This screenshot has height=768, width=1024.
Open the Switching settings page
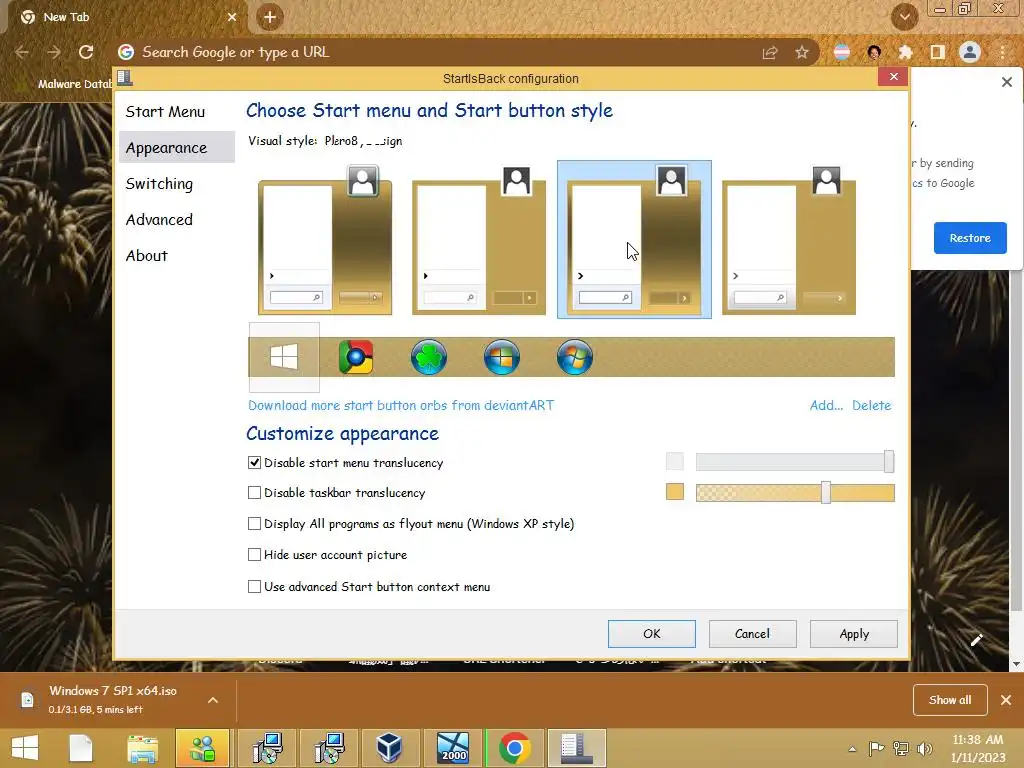pyautogui.click(x=159, y=184)
